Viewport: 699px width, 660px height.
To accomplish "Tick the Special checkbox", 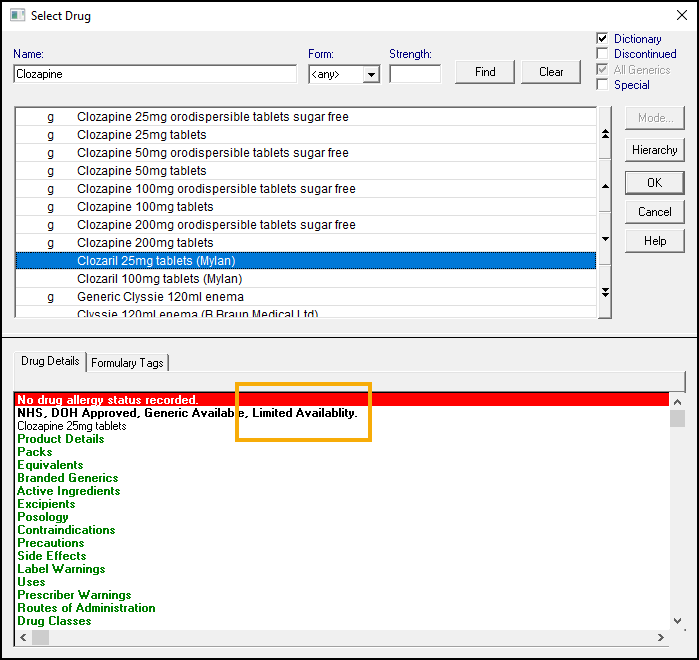I will click(602, 85).
